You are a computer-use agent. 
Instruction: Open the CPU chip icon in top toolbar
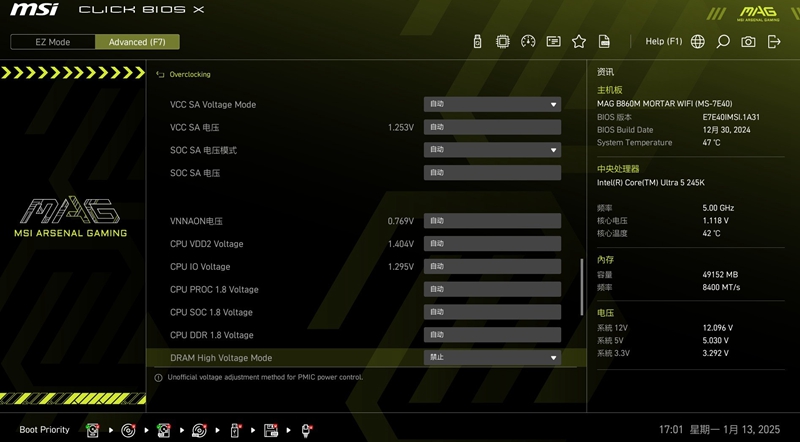click(x=502, y=42)
